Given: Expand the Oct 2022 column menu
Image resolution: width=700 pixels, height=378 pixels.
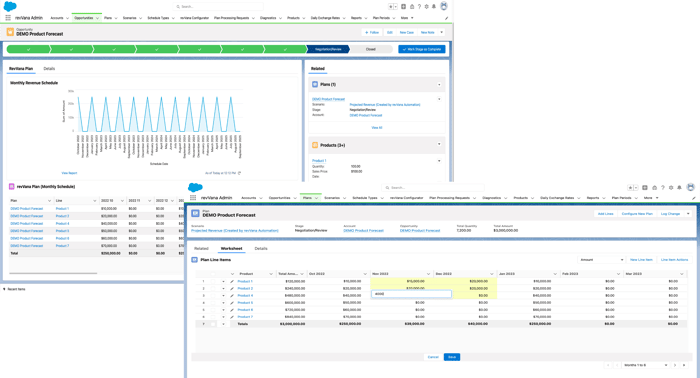Looking at the screenshot, I should point(365,274).
